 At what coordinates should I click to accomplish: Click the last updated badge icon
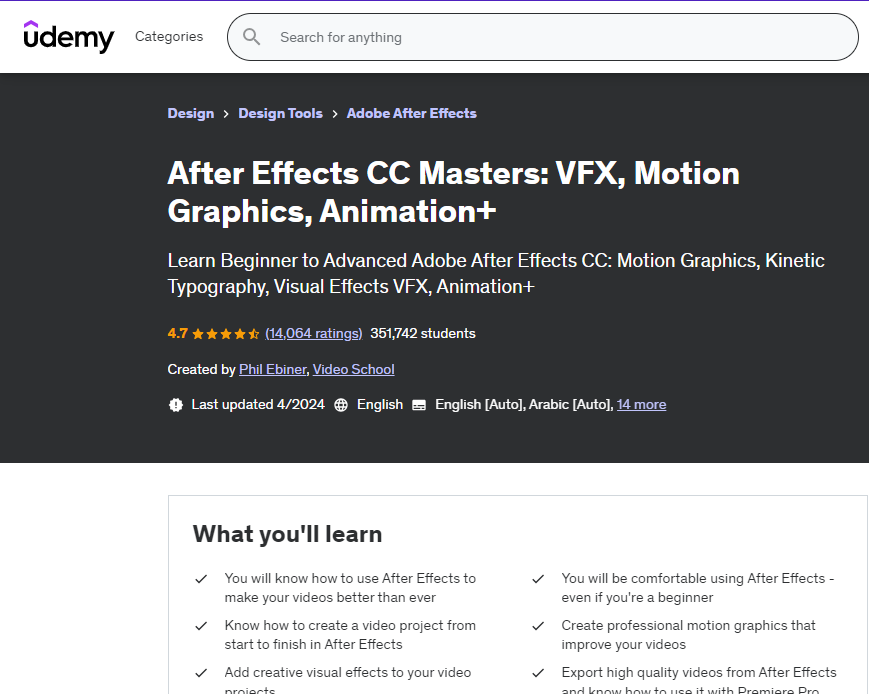point(176,405)
